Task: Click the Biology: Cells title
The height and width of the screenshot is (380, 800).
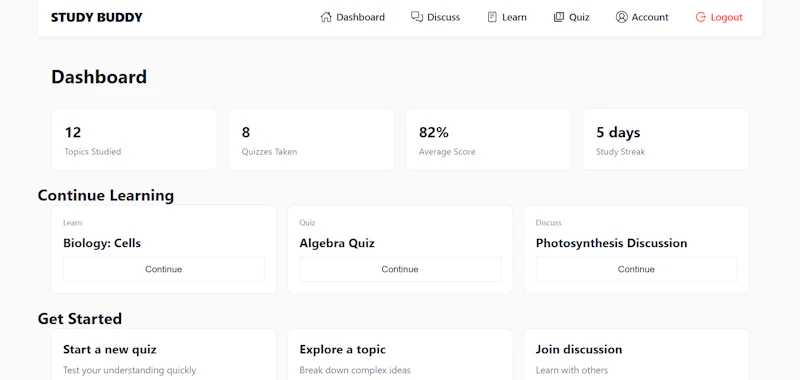Action: tap(102, 243)
